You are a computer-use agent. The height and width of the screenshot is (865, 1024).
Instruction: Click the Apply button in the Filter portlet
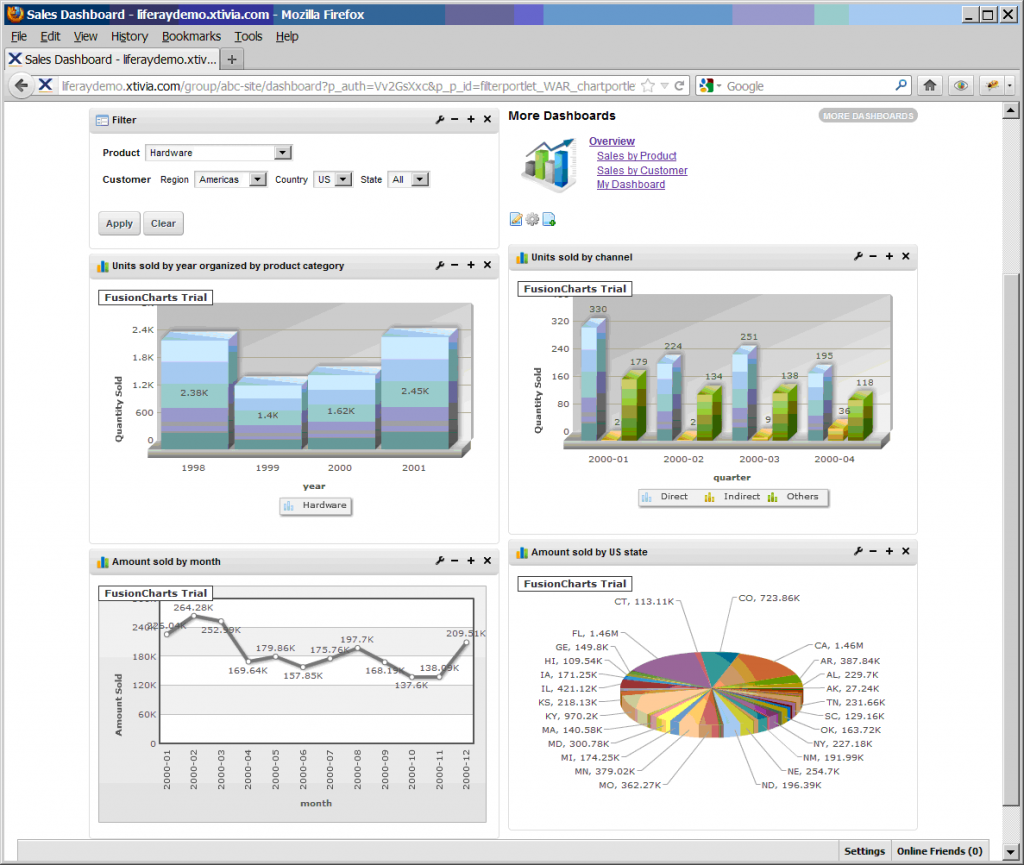coord(118,223)
